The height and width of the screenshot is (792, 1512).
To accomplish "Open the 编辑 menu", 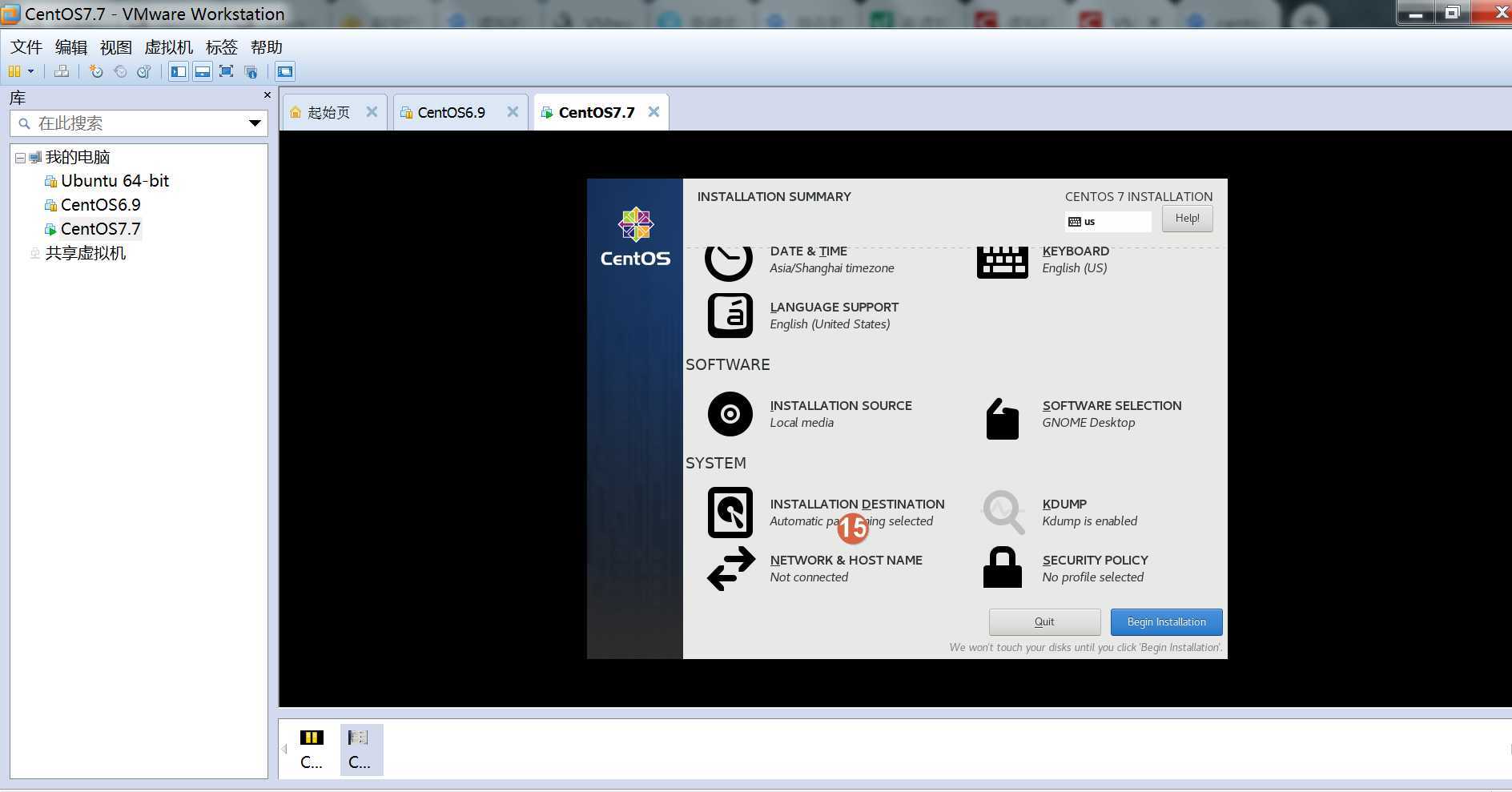I will [71, 47].
